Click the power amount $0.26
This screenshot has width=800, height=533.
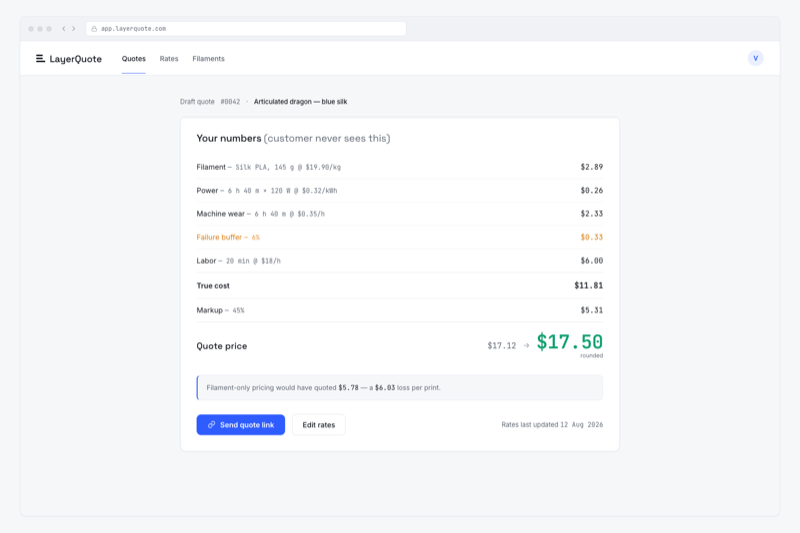(x=592, y=190)
